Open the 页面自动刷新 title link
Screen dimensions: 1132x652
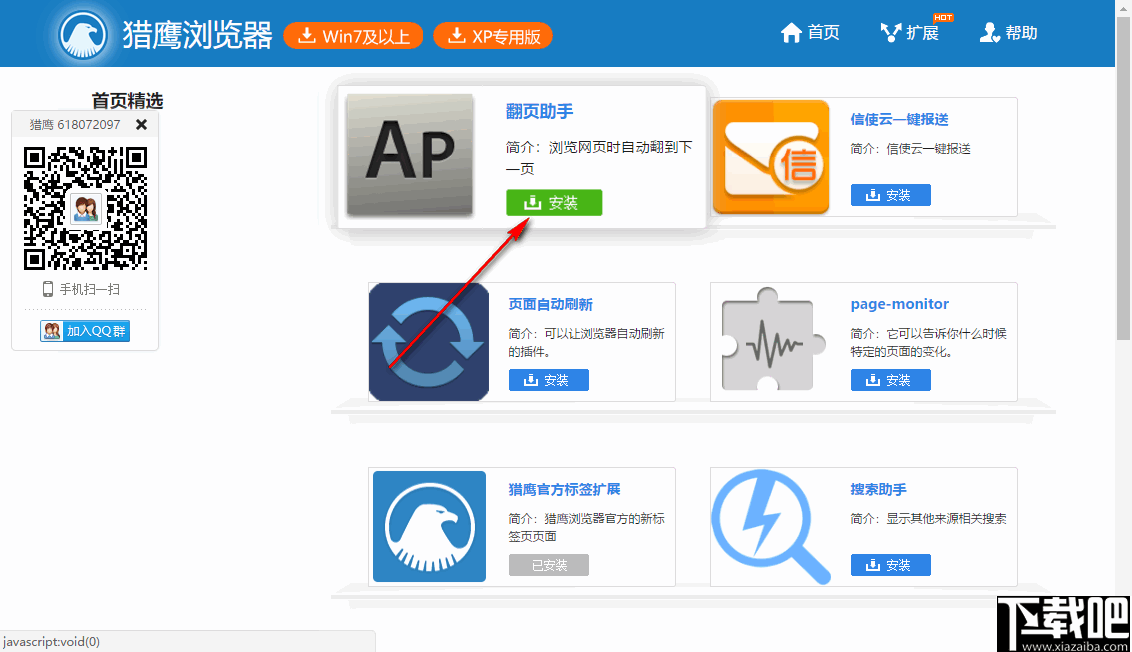pos(550,304)
